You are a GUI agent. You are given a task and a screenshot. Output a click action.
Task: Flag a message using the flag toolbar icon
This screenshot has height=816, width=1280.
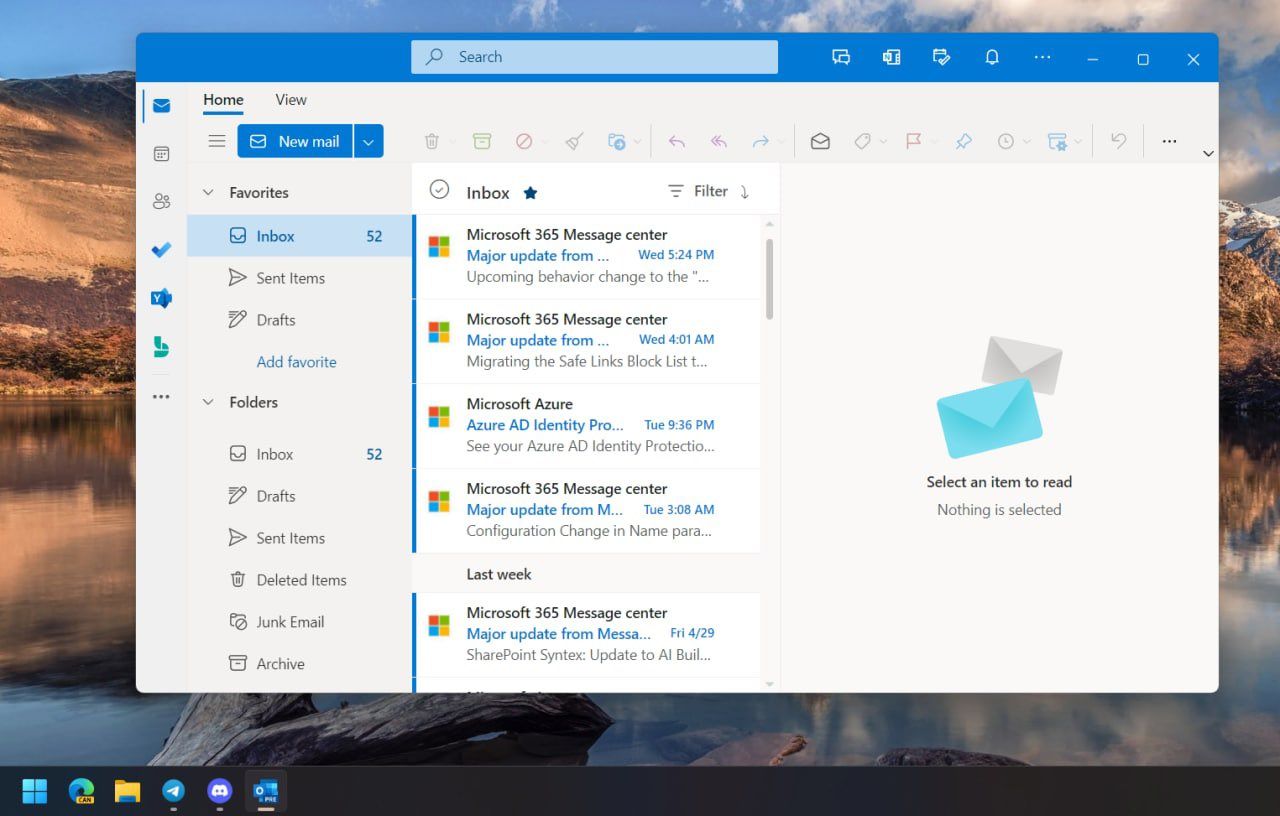[x=913, y=141]
